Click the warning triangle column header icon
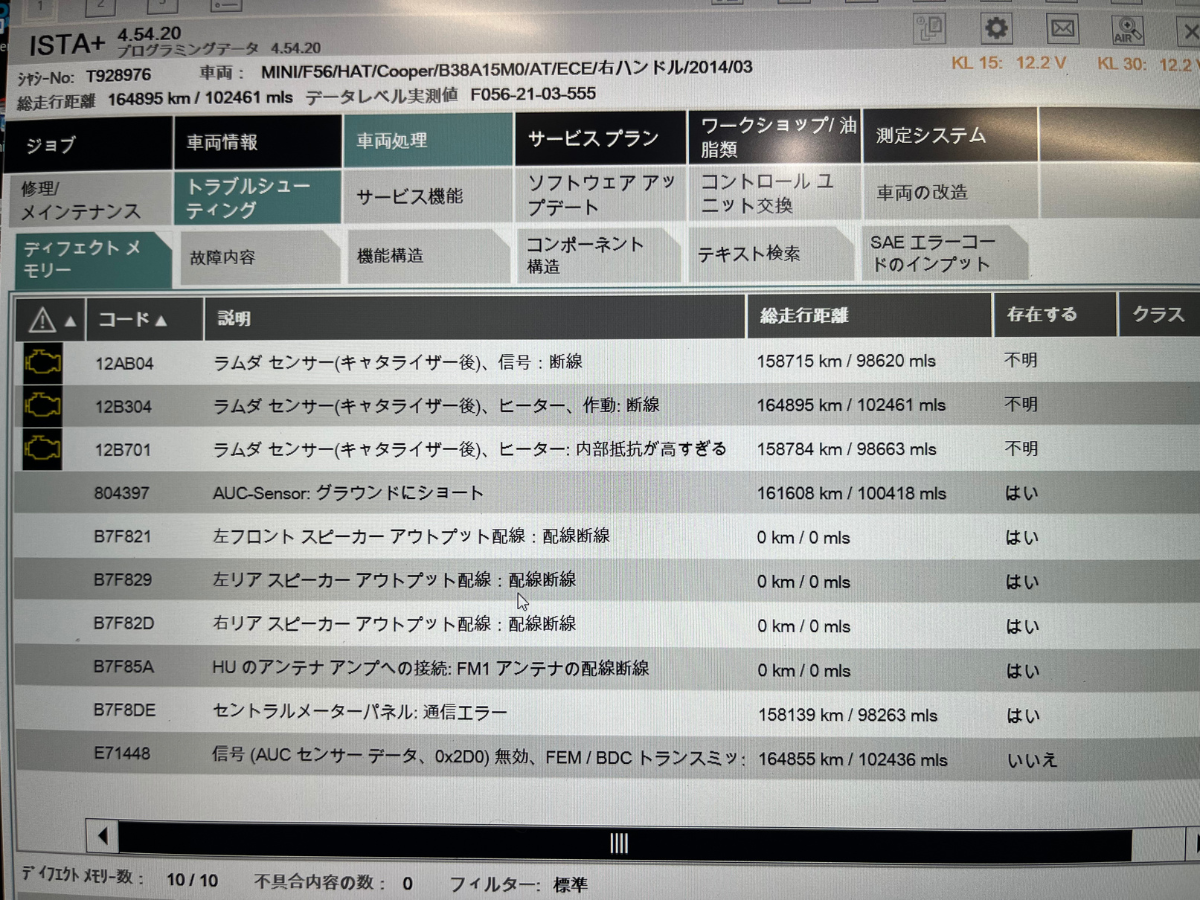This screenshot has height=900, width=1200. (x=42, y=319)
